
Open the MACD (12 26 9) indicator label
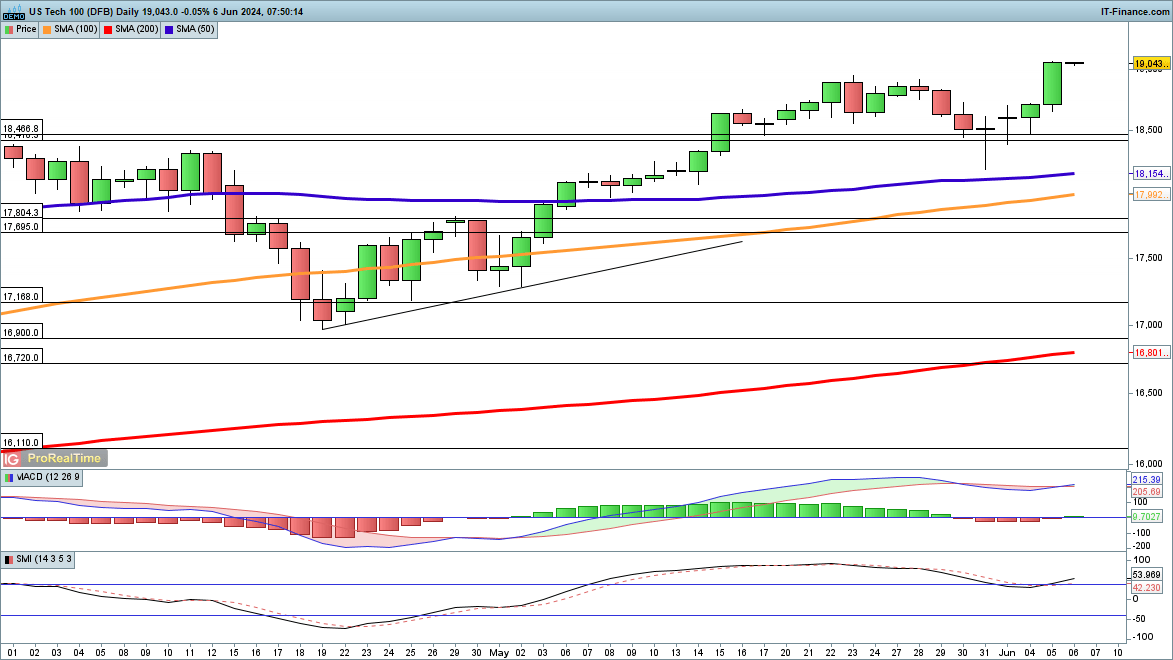pos(42,477)
